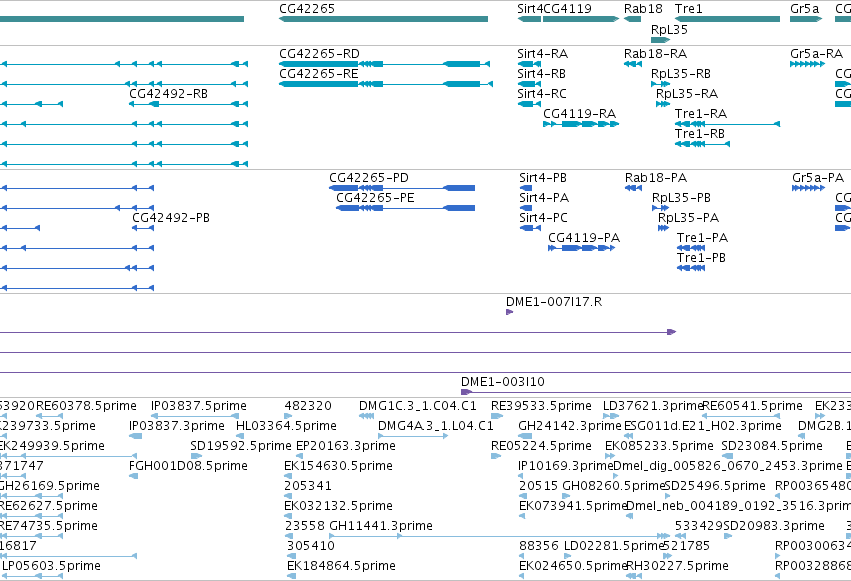
Task: Select the RpL35-RB transcript label
Action: coord(681,74)
